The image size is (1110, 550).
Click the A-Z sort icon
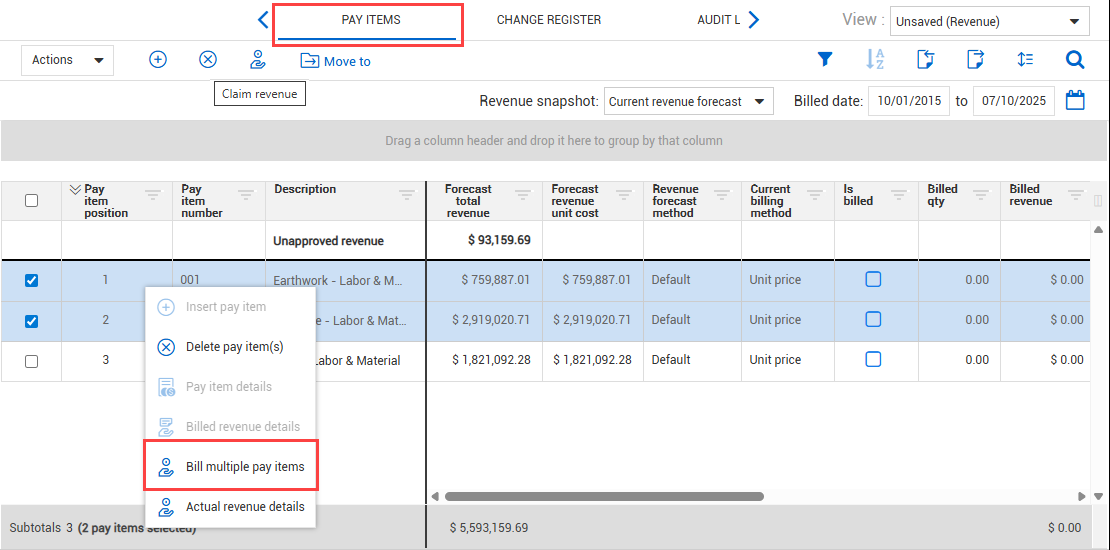(875, 60)
